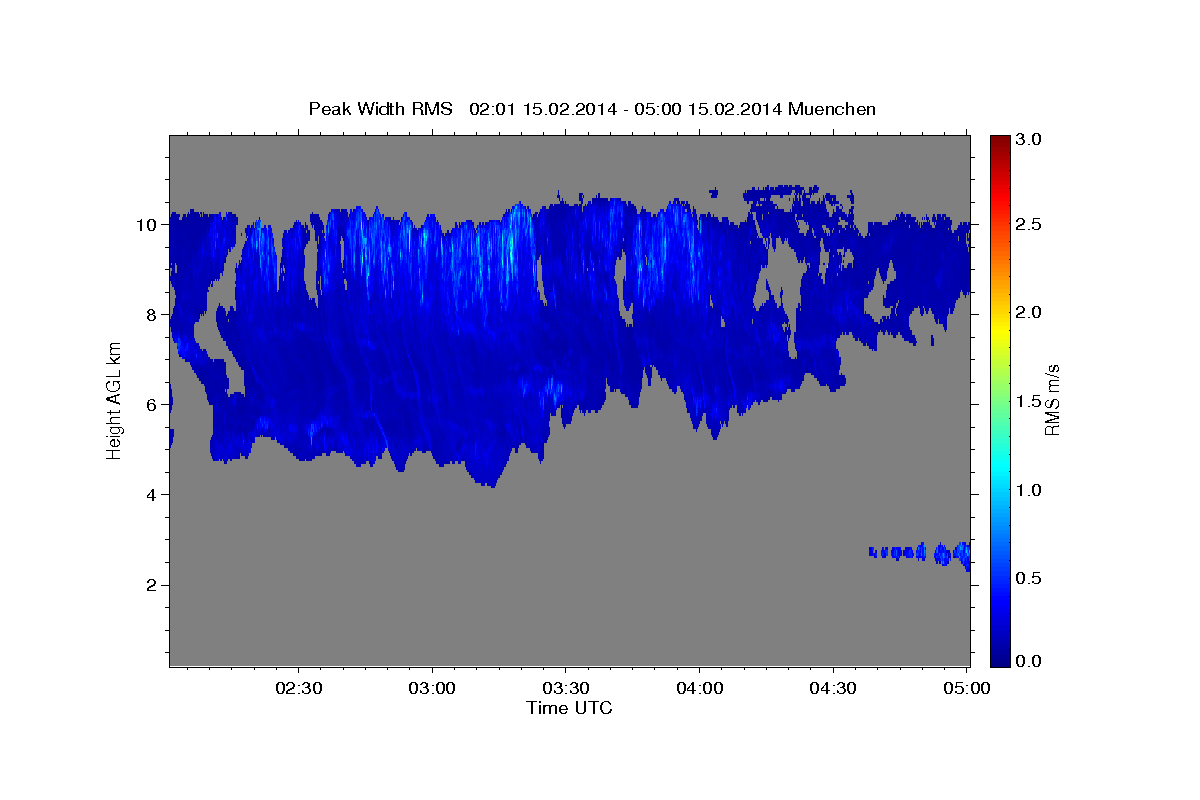The height and width of the screenshot is (800, 1200).
Task: Click the height axis label '4'
Action: point(153,495)
